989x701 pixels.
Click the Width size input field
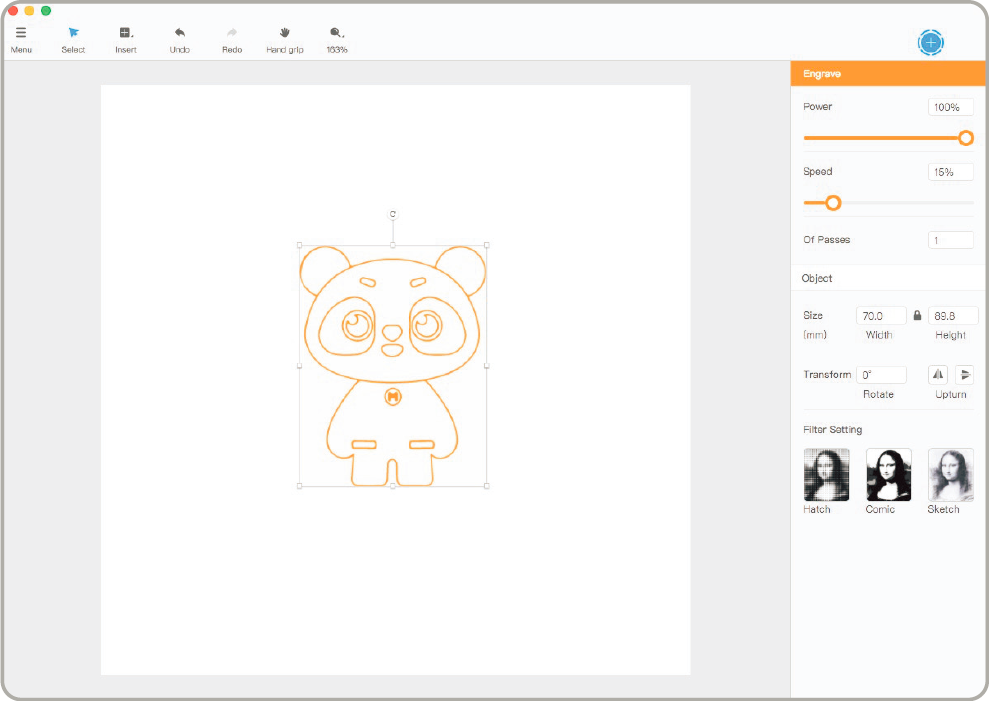tap(881, 315)
